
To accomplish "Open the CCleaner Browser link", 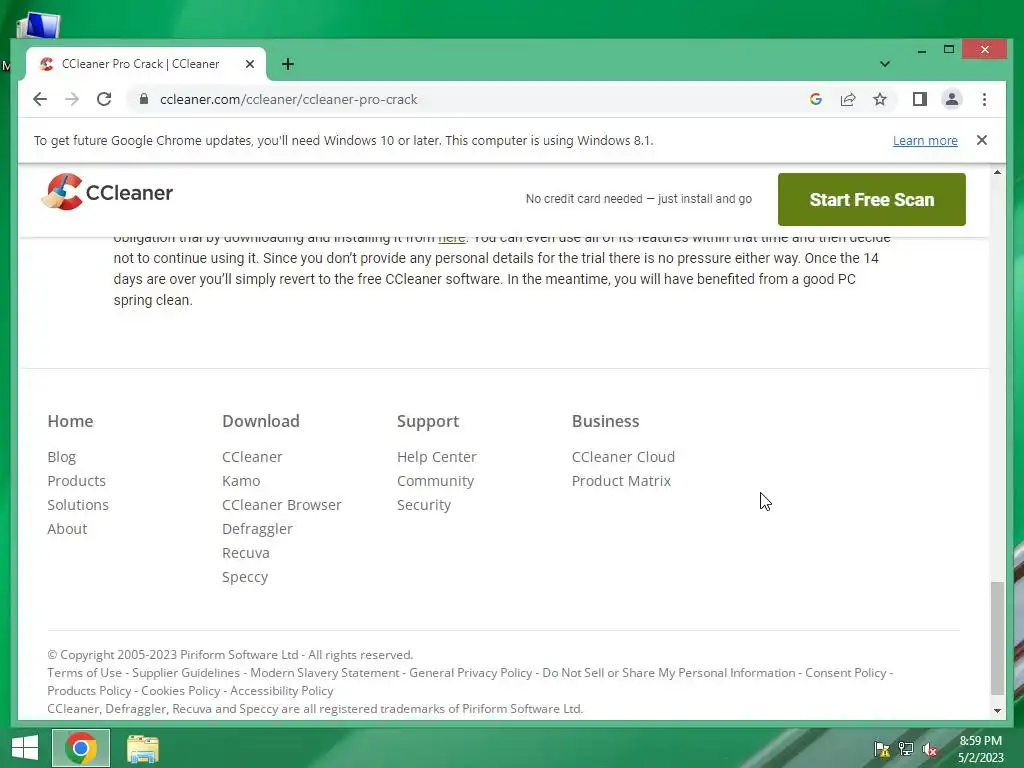I will pos(281,505).
